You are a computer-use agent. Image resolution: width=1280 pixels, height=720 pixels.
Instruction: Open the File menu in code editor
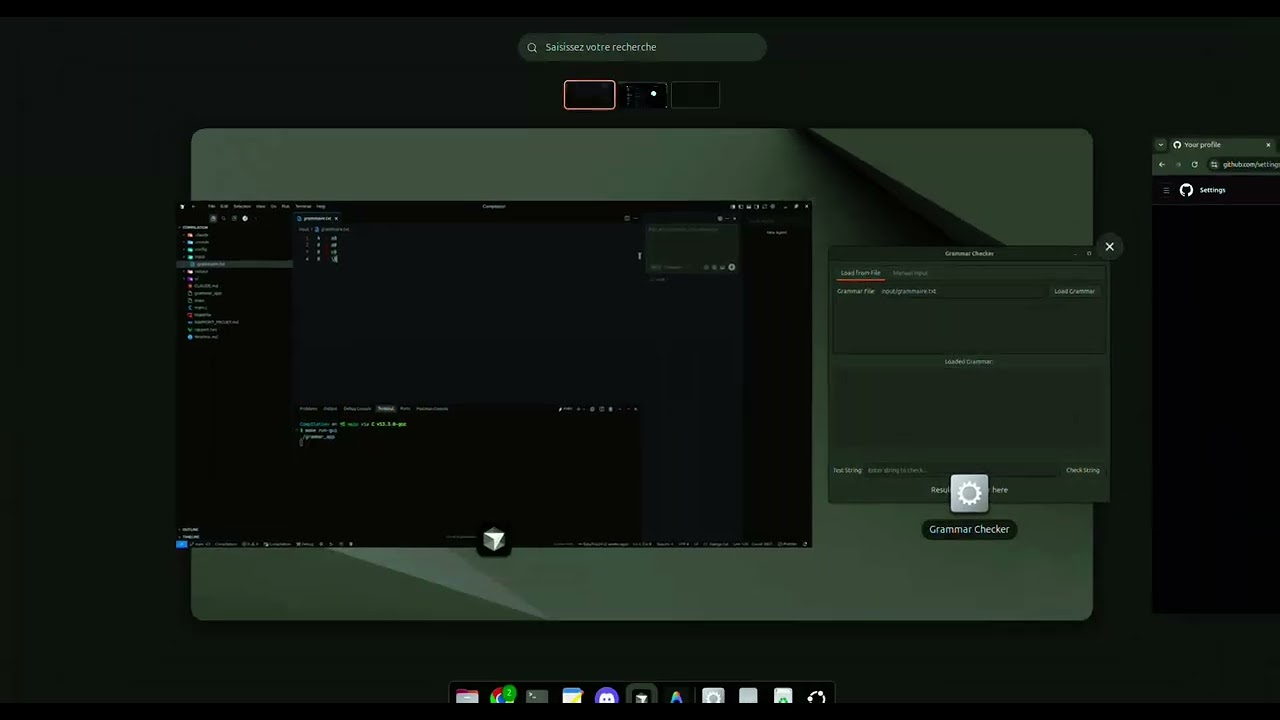pyautogui.click(x=211, y=206)
